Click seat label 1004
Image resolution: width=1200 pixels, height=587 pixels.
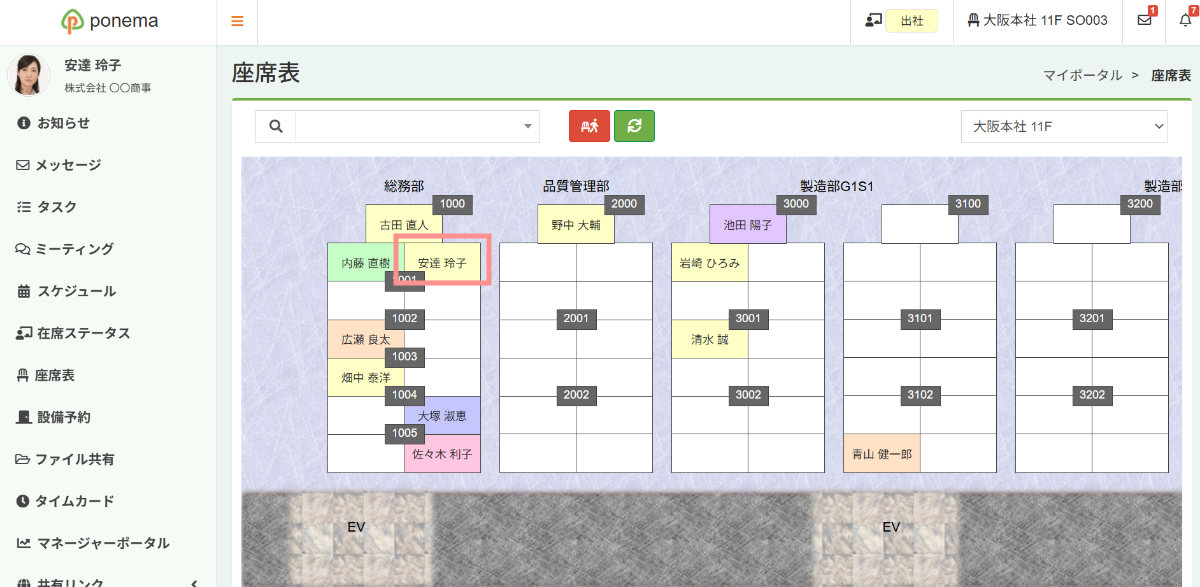405,394
